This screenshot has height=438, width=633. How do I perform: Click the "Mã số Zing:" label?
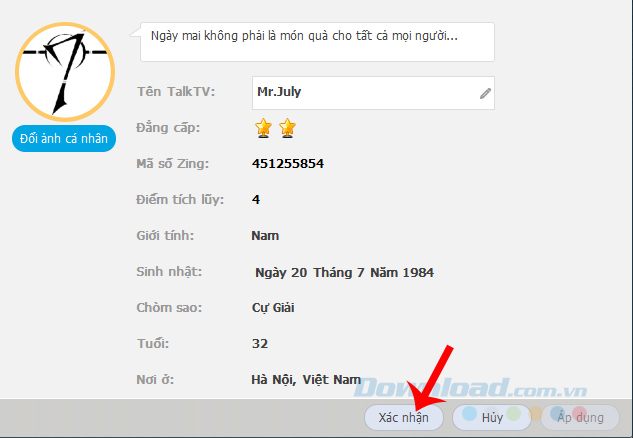[173, 163]
